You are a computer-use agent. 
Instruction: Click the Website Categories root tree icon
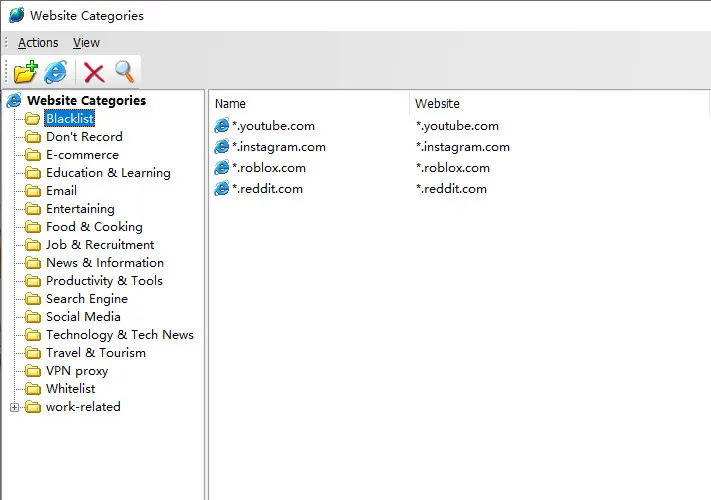click(x=14, y=100)
